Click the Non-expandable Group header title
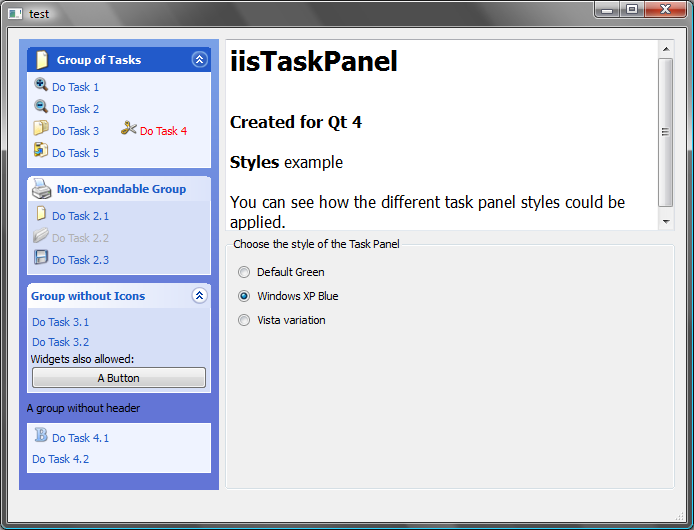 (x=121, y=189)
